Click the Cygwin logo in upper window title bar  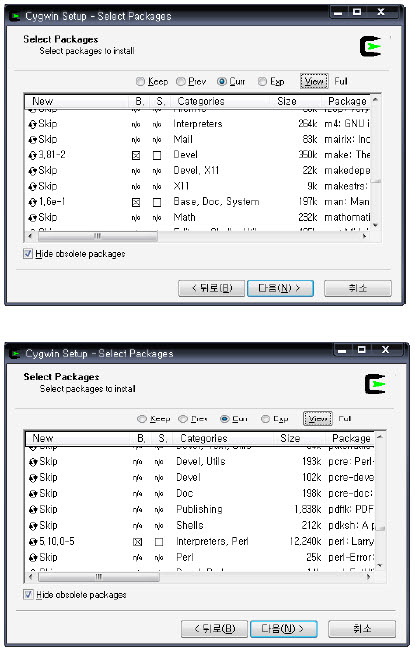pyautogui.click(x=16, y=16)
